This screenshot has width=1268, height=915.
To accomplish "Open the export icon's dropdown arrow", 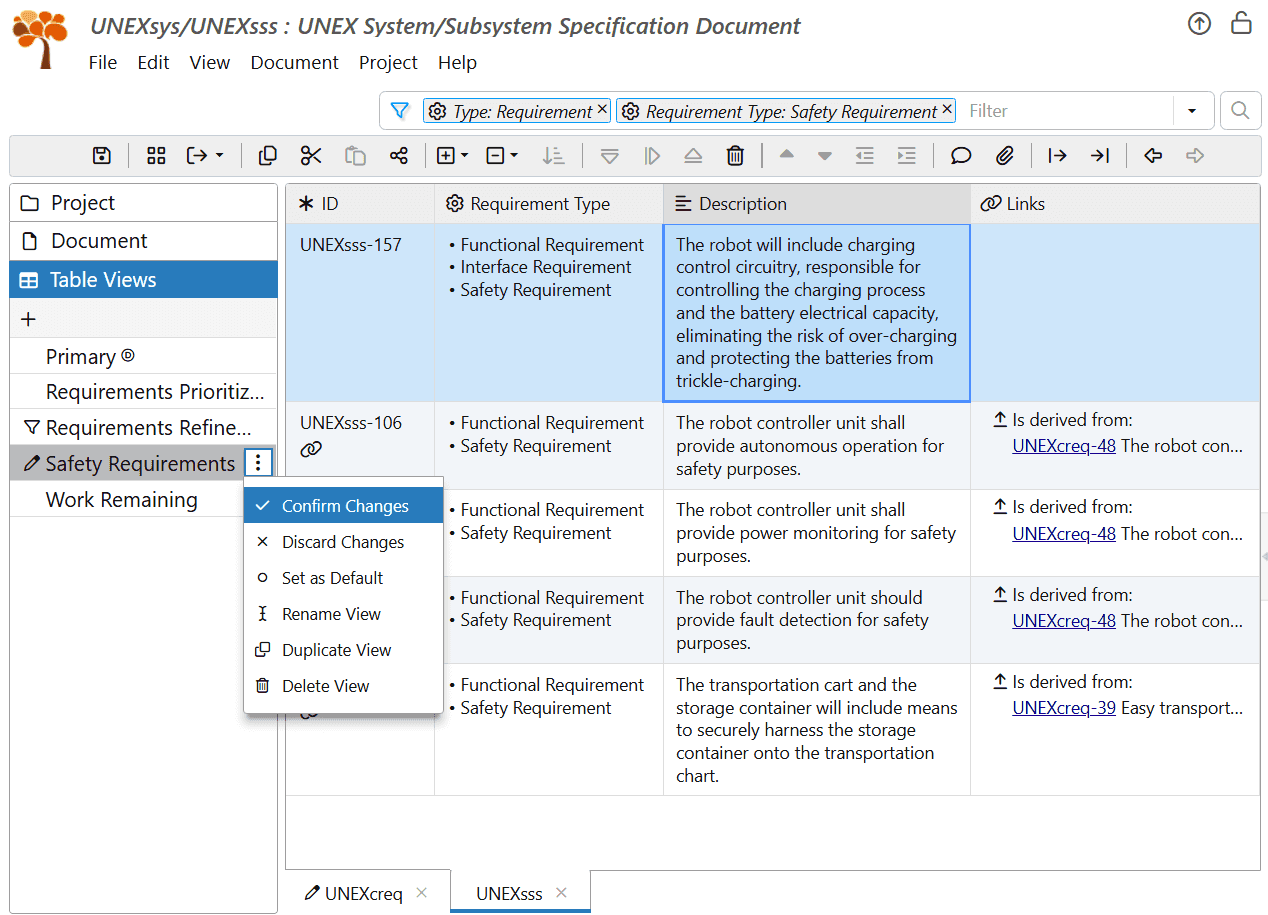I will coord(217,155).
